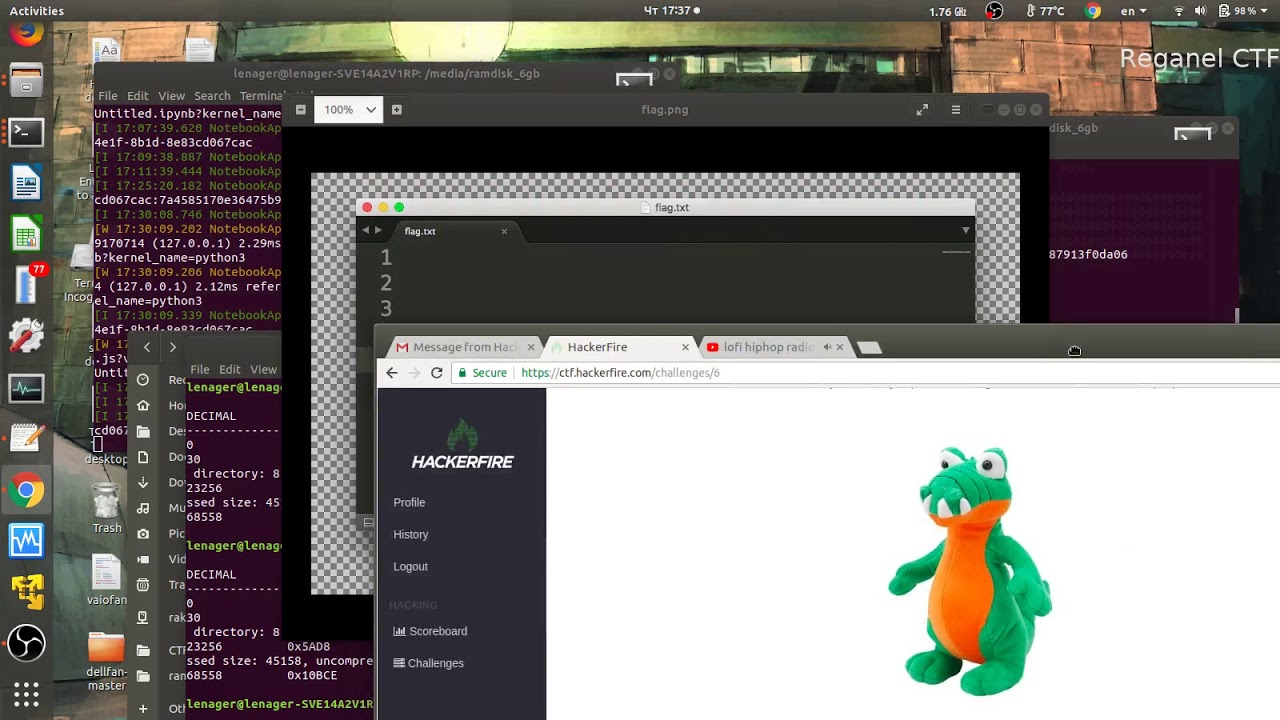This screenshot has width=1280, height=720.
Task: Open the 100% zoom level dropdown
Action: click(349, 109)
